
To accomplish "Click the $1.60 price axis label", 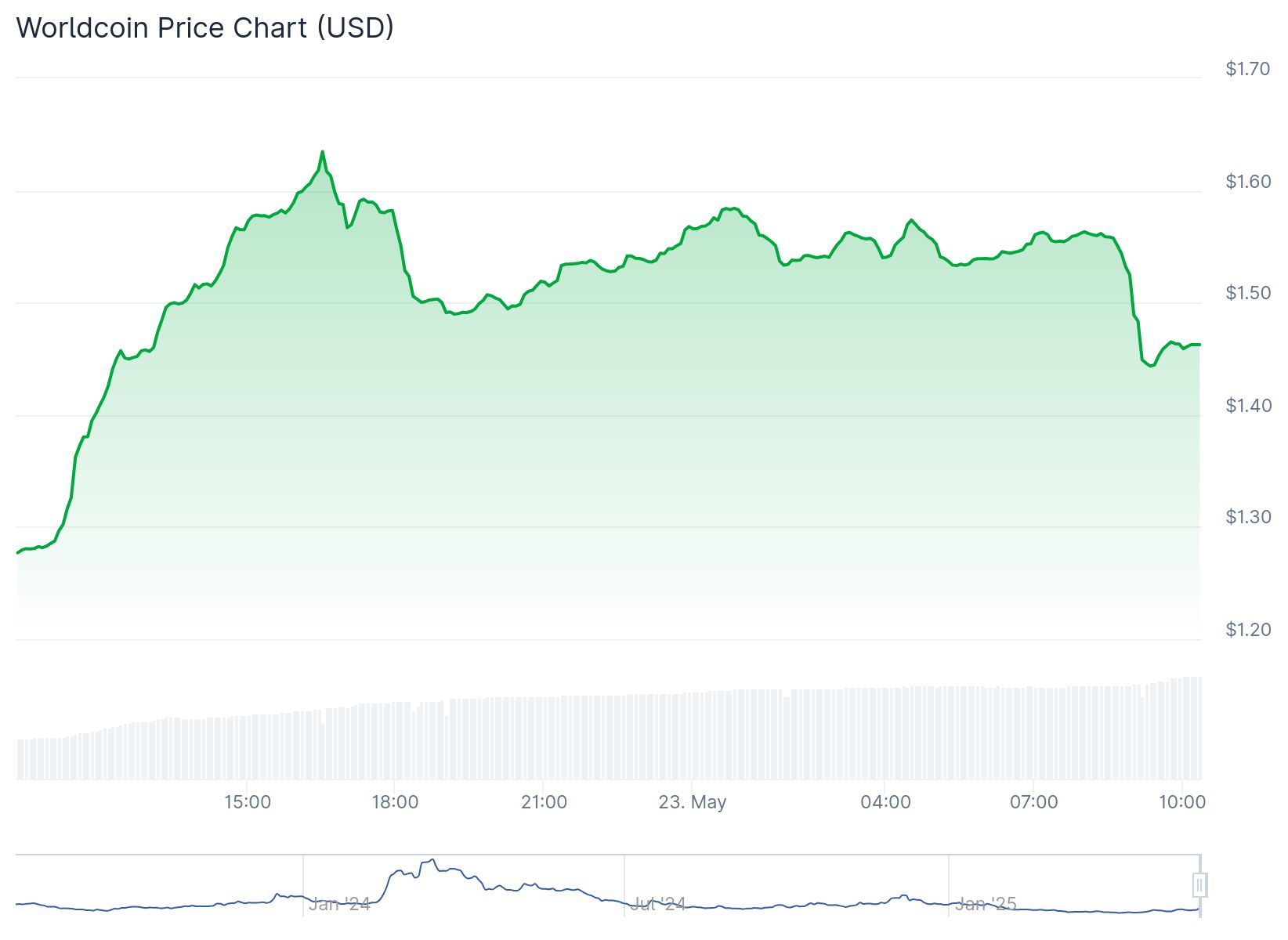I will [x=1248, y=182].
